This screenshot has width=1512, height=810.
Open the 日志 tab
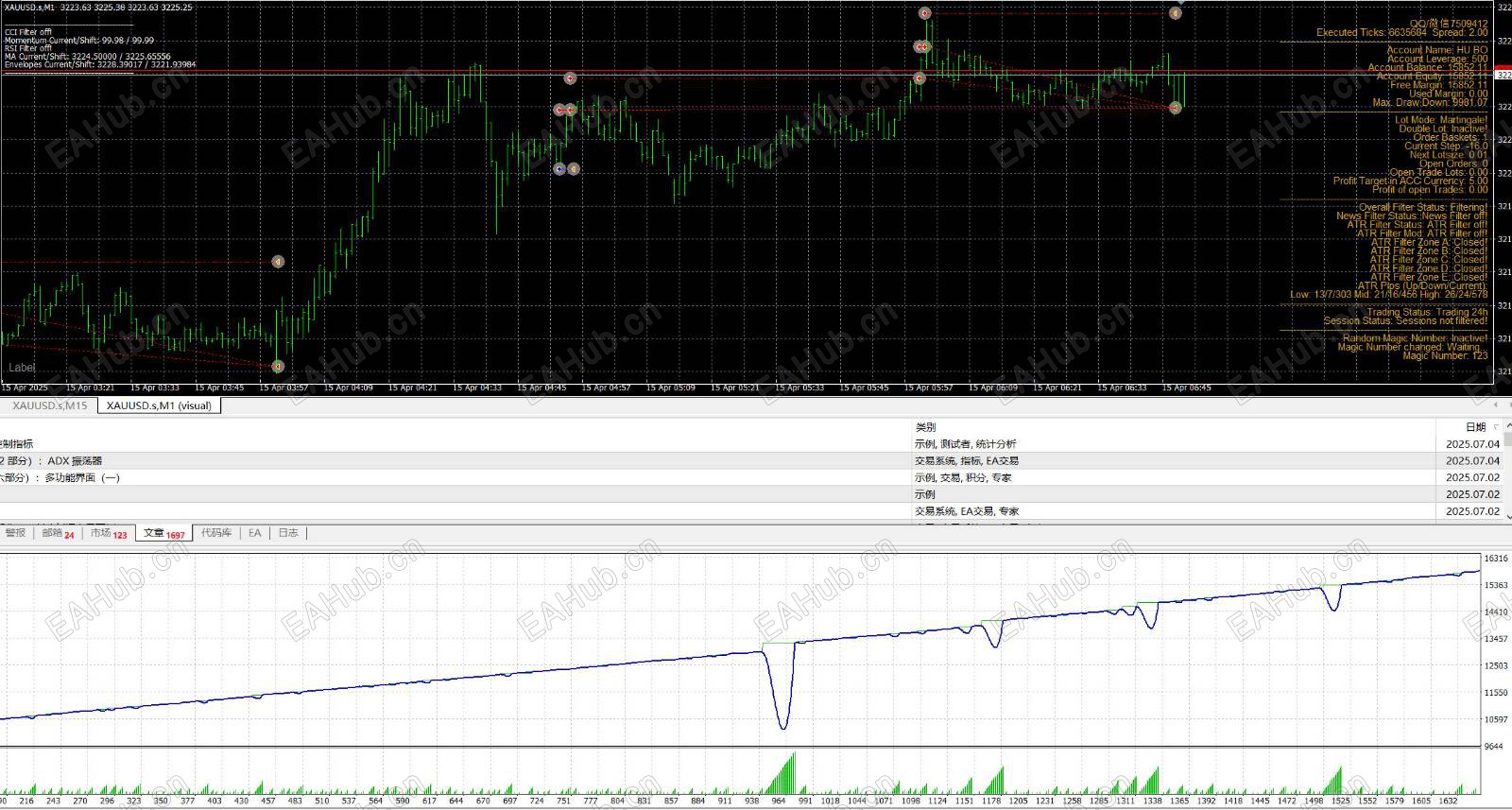(x=288, y=533)
